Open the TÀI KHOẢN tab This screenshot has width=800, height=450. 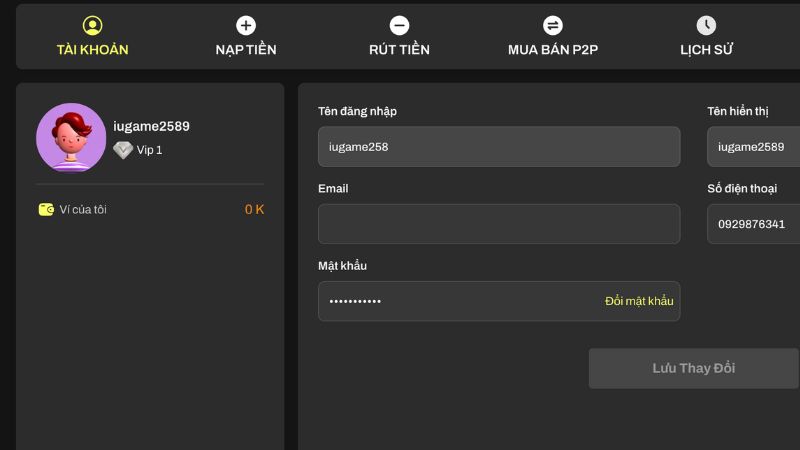[92, 49]
